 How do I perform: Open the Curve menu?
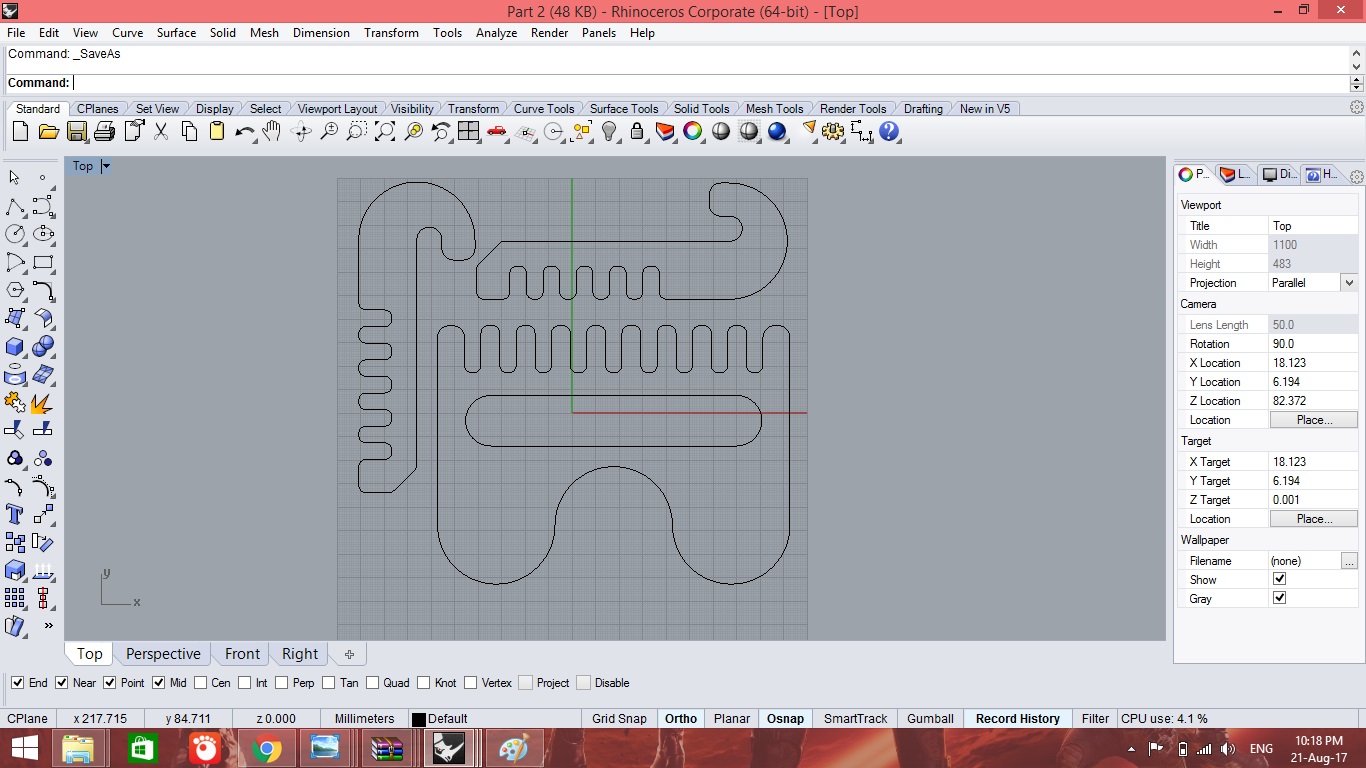tap(127, 33)
